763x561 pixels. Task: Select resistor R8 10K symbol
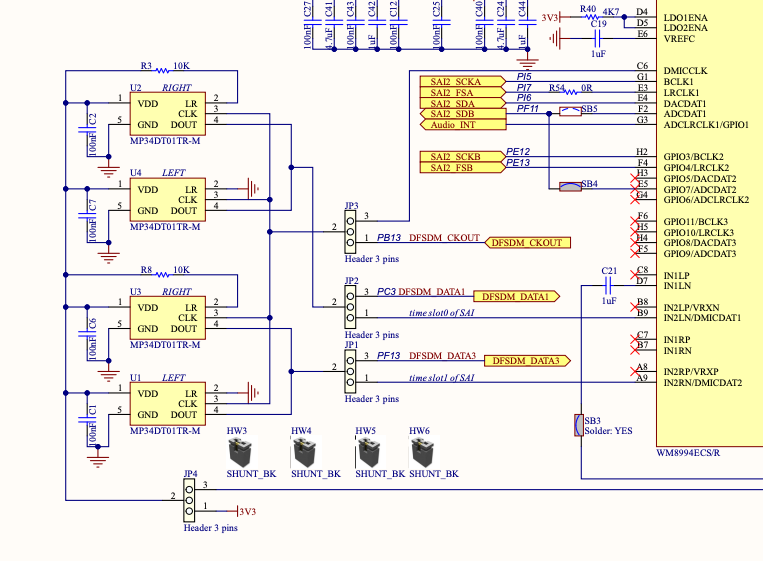[162, 275]
